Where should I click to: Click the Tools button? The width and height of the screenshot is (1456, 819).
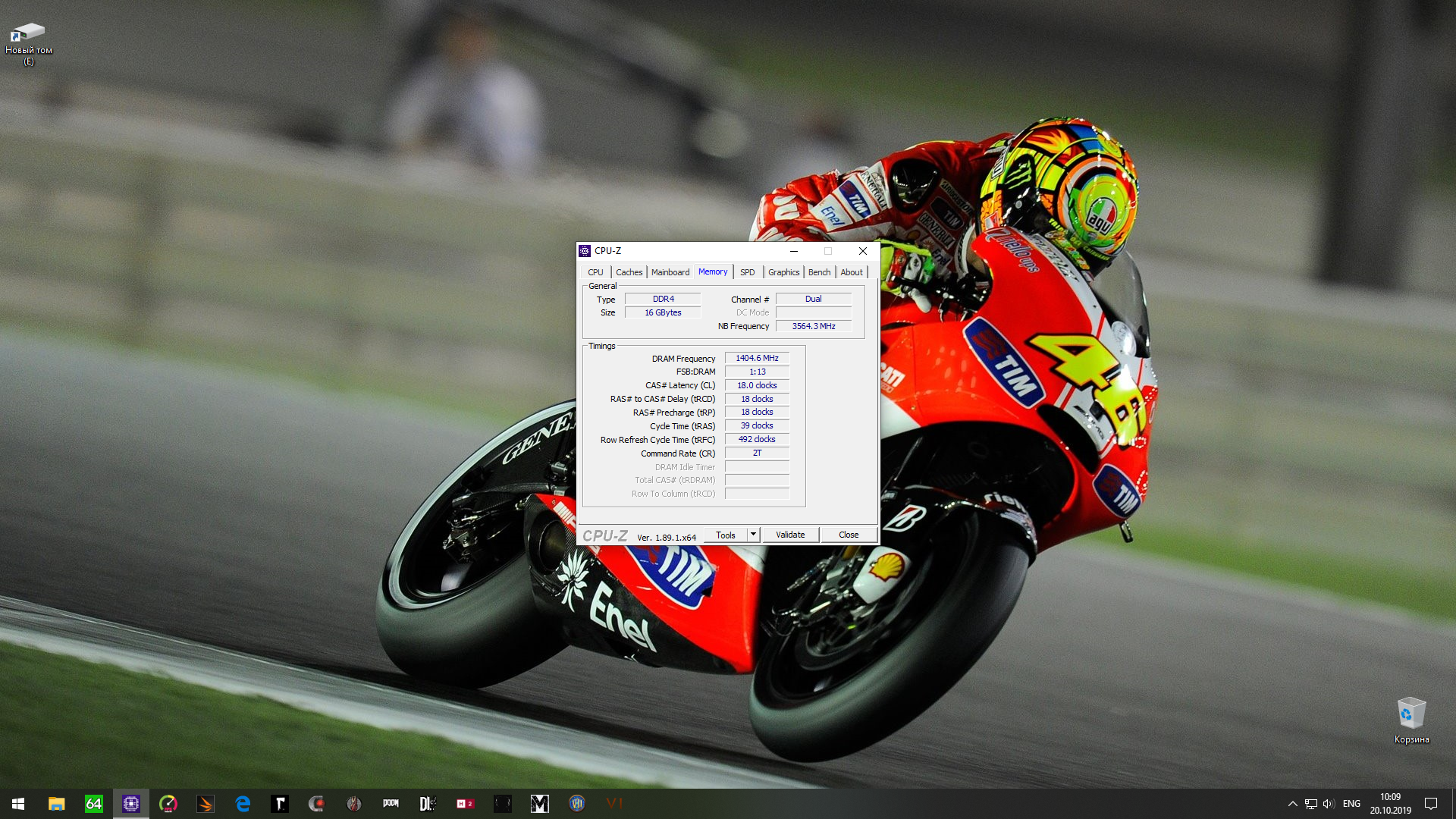pyautogui.click(x=725, y=535)
